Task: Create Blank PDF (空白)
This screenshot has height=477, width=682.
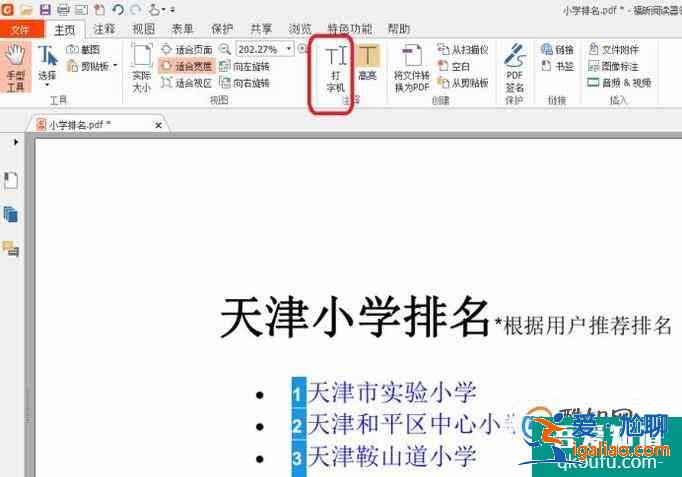Action: 454,67
